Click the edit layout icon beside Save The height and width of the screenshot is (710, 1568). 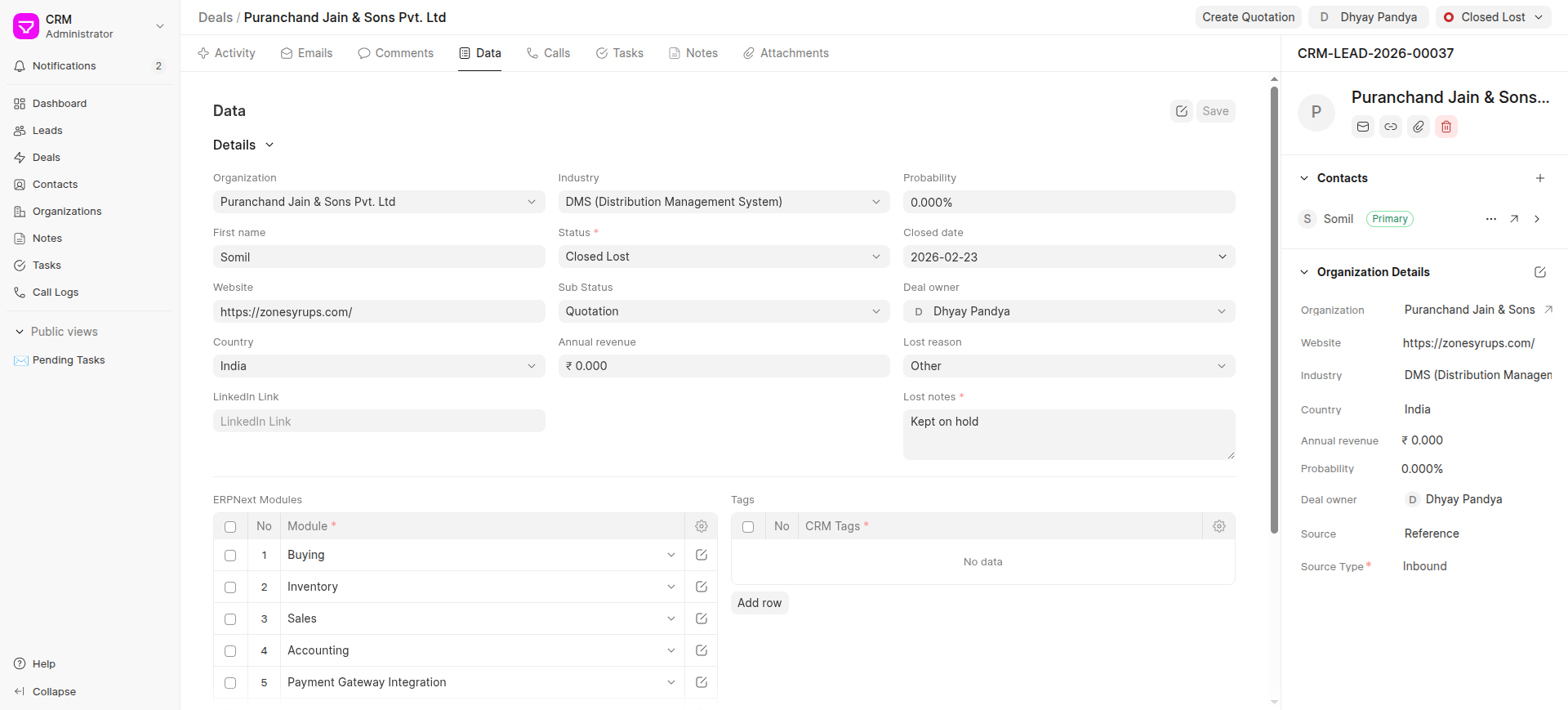[x=1181, y=111]
